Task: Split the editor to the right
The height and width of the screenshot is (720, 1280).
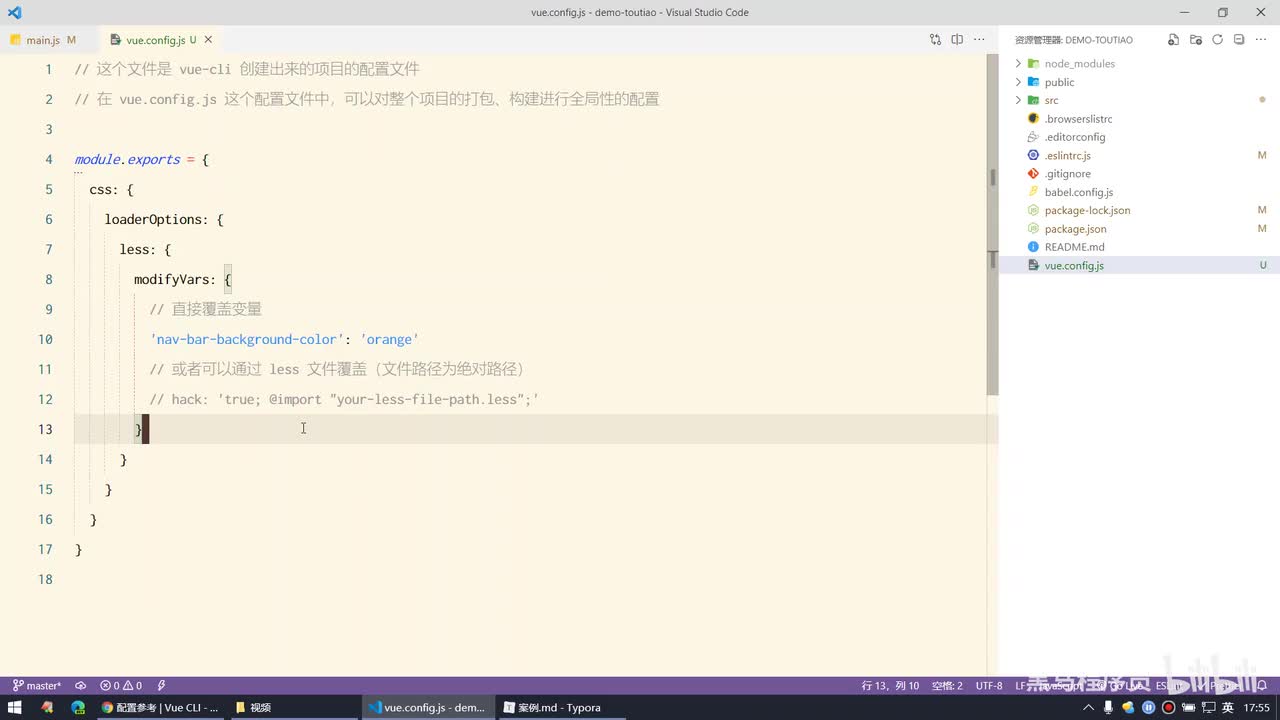Action: coord(957,40)
